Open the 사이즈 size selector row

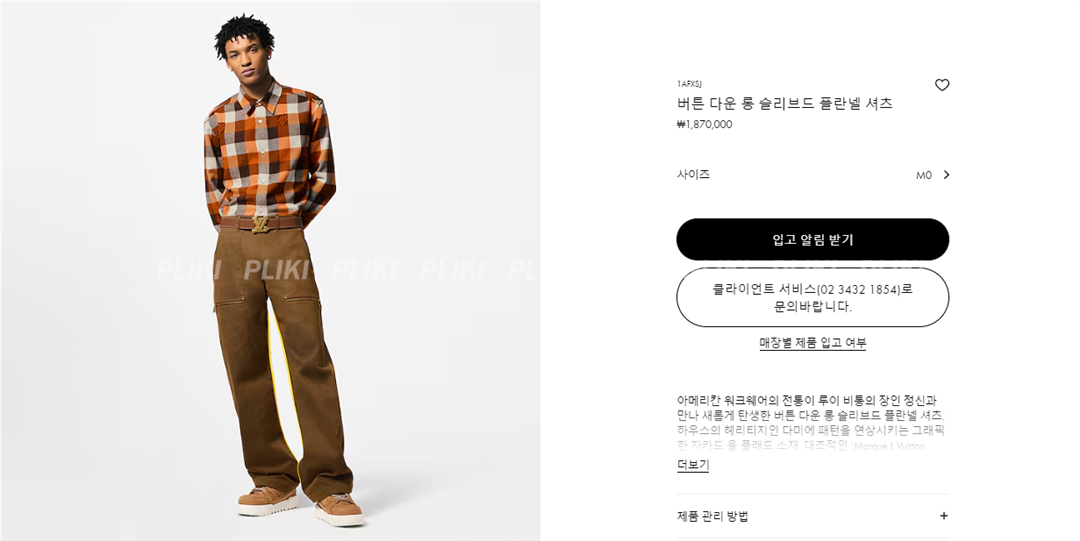[813, 175]
